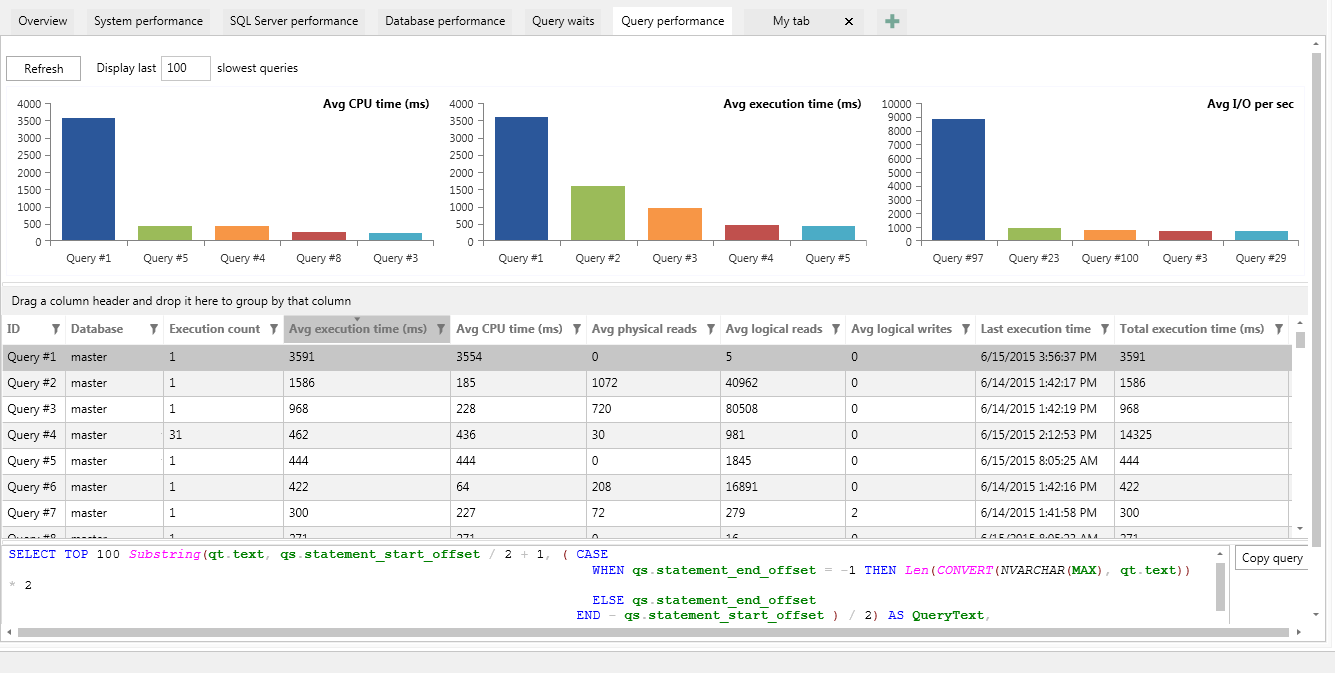
Task: Sort by Execution count column header
Action: (214, 329)
